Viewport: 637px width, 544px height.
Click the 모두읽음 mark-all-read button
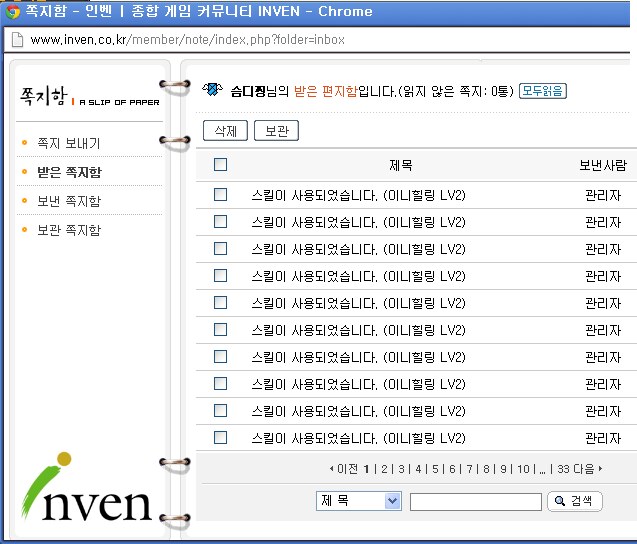(543, 91)
